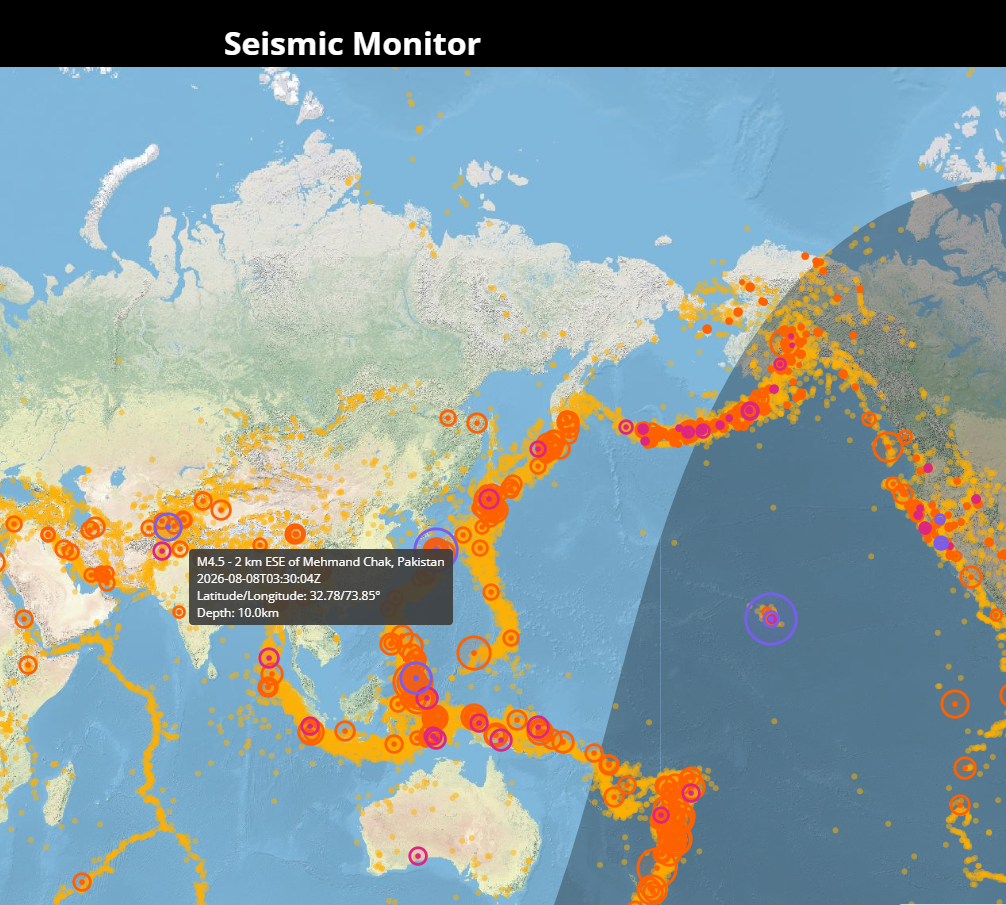Image resolution: width=1006 pixels, height=905 pixels.
Task: Click the Depth: 10.0km tooltip line
Action: pyautogui.click(x=237, y=613)
